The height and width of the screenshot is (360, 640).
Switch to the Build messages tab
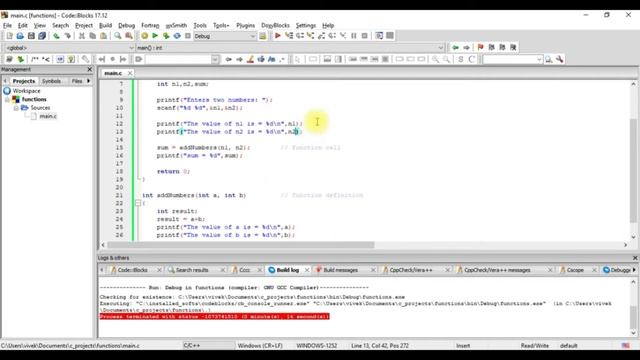click(340, 270)
